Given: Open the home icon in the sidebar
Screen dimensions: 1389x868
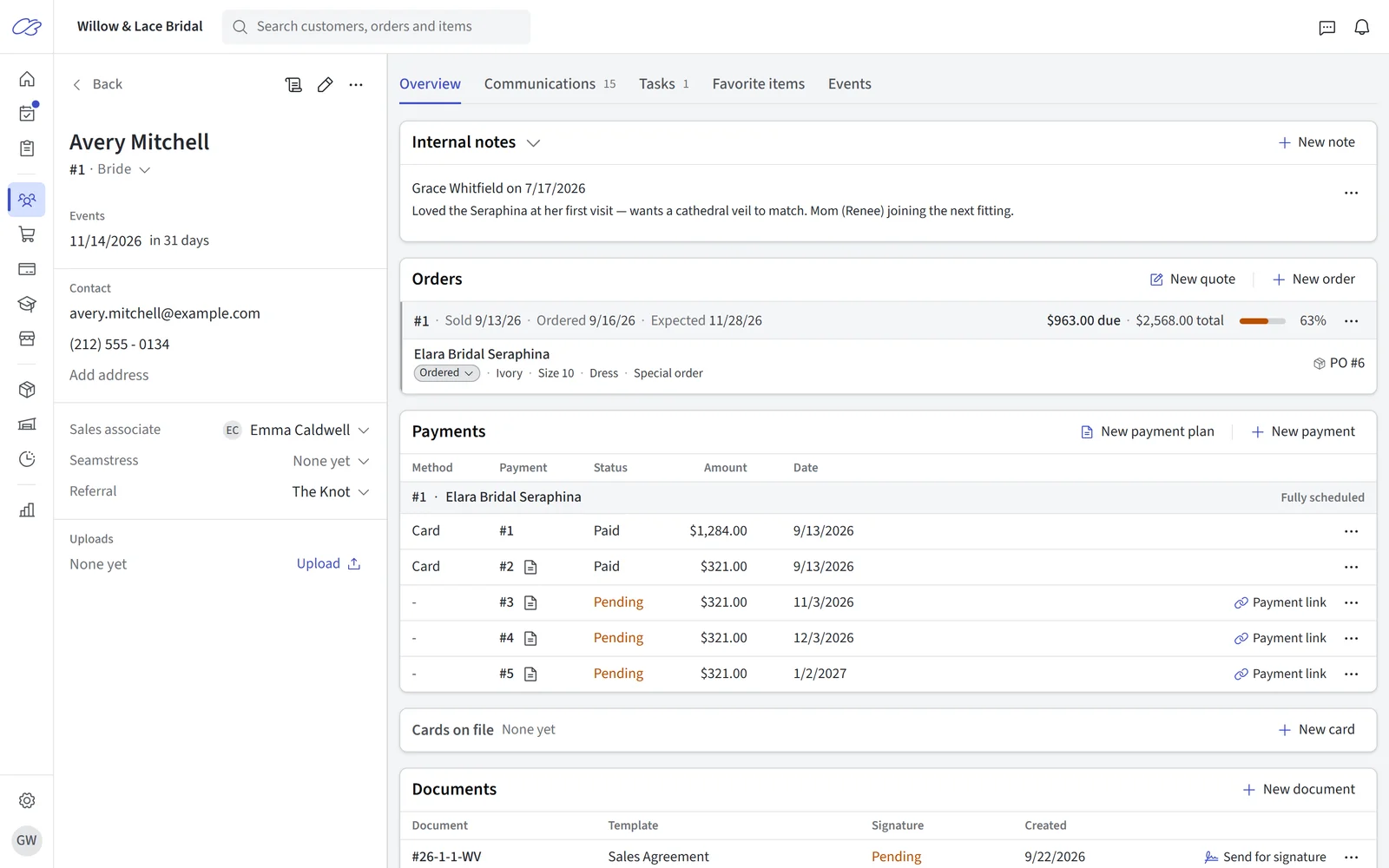Looking at the screenshot, I should coord(27,79).
